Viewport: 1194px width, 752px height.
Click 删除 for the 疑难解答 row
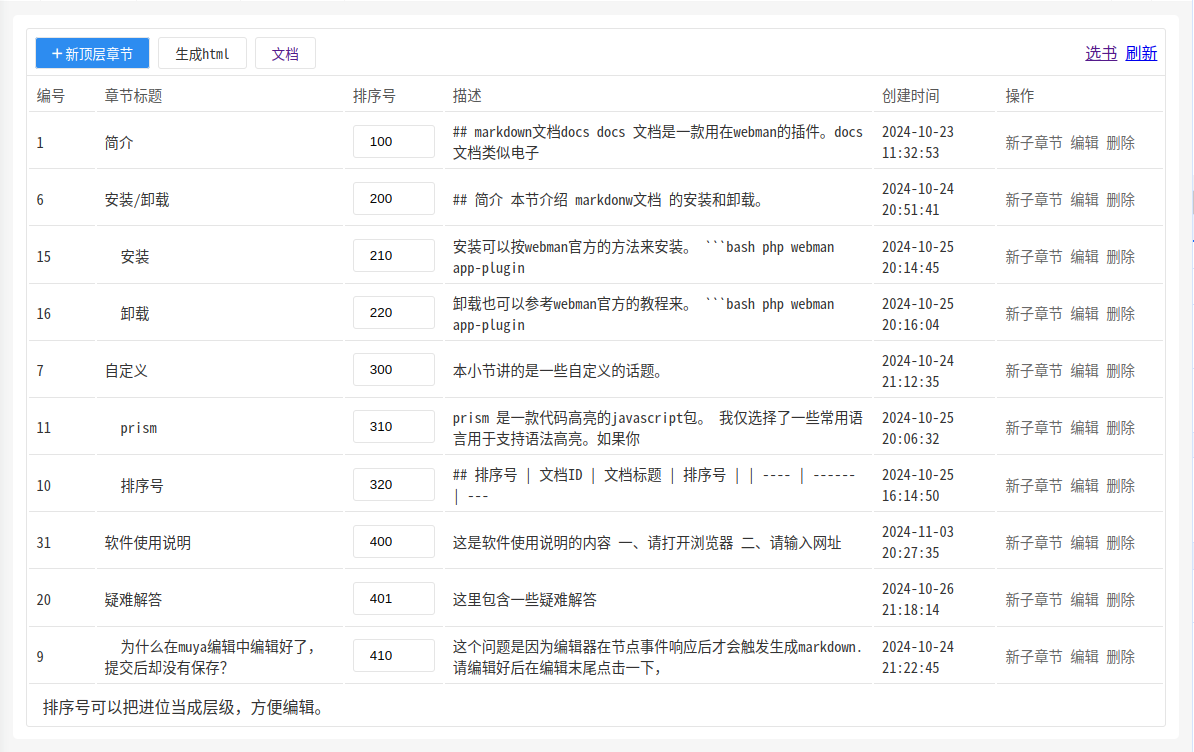(x=1120, y=601)
